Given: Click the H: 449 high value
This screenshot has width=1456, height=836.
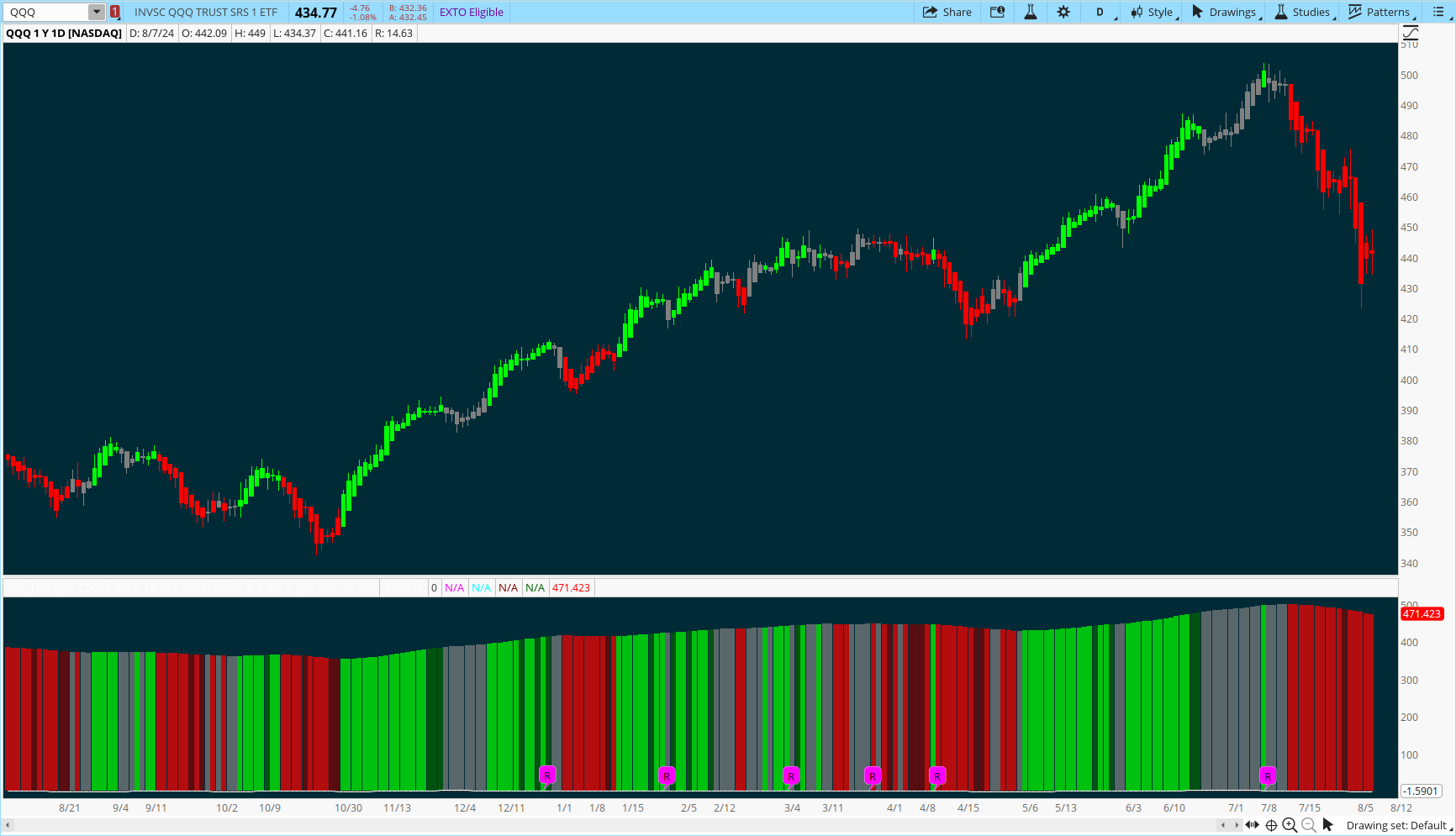Looking at the screenshot, I should point(250,33).
